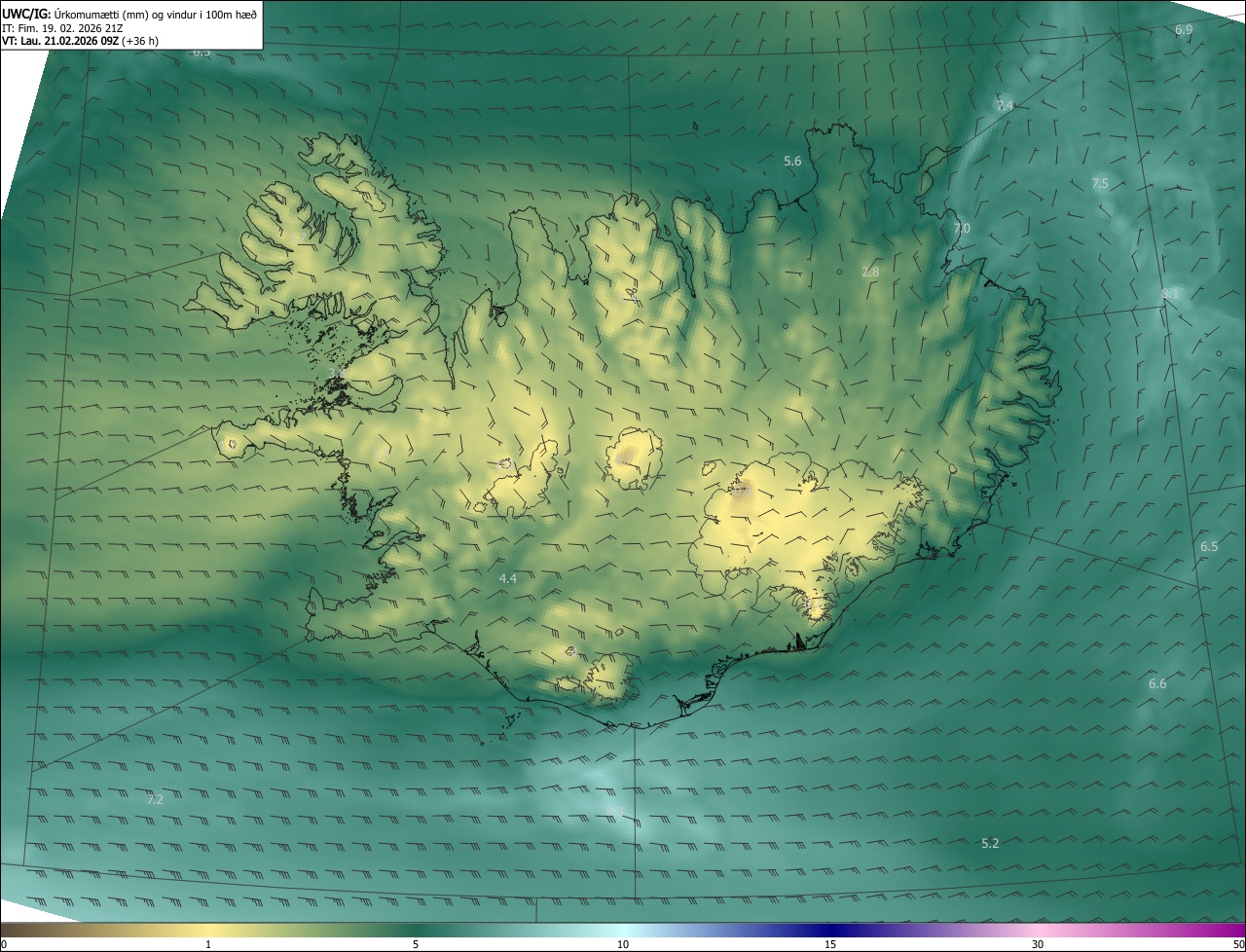Click the '30' tick label on the color scale
This screenshot has height=952, width=1246.
(1038, 944)
